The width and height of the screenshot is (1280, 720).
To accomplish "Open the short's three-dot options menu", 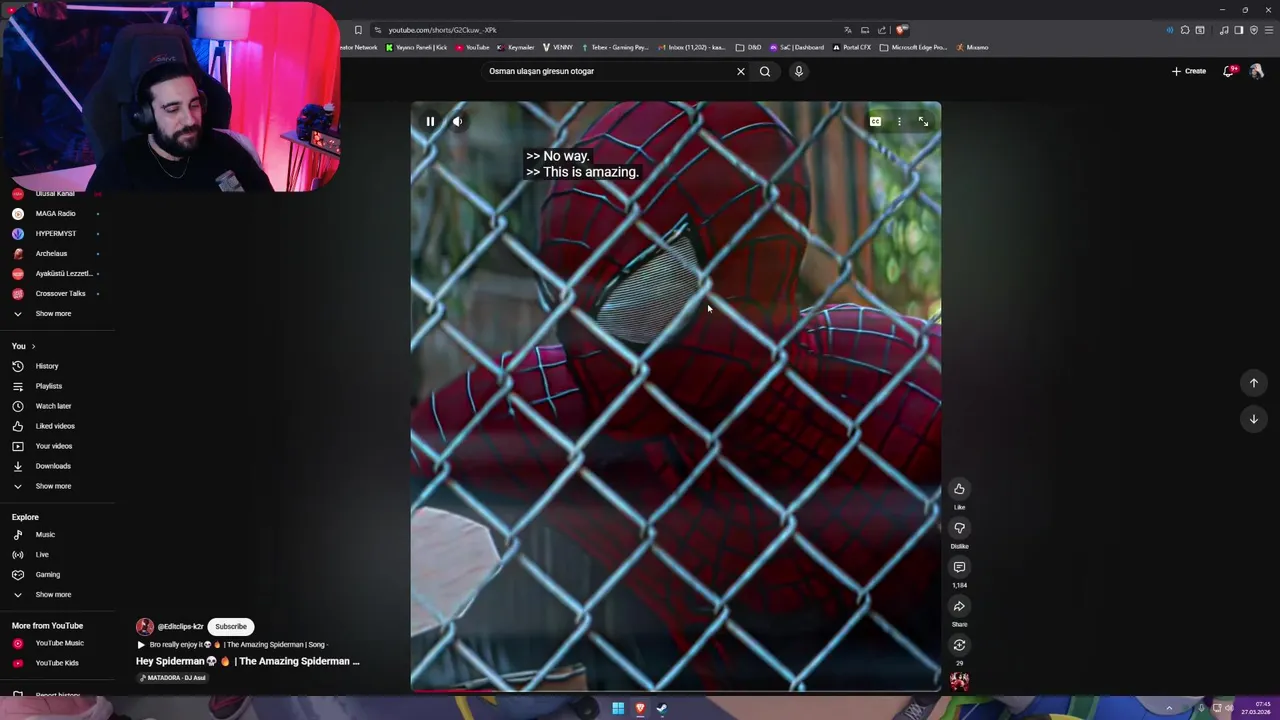I will coord(899,122).
